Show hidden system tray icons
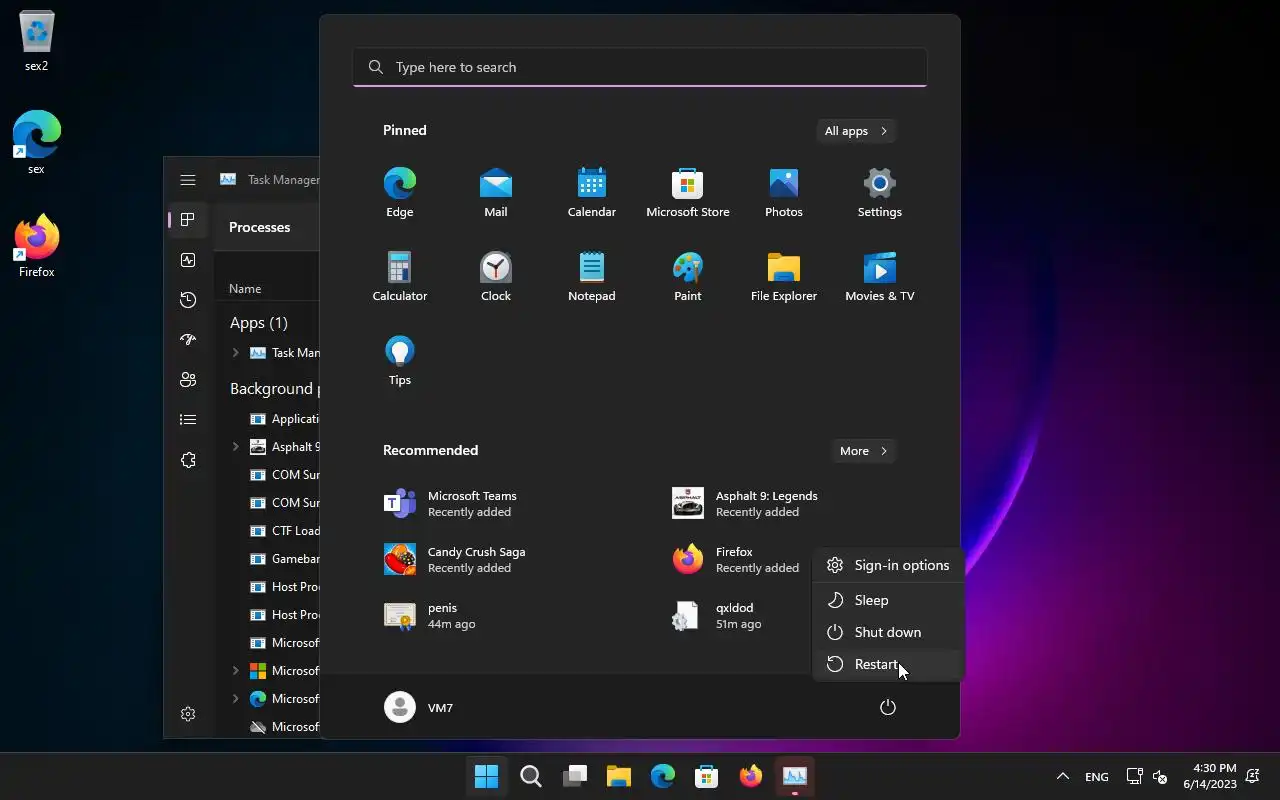The height and width of the screenshot is (800, 1280). pos(1063,776)
